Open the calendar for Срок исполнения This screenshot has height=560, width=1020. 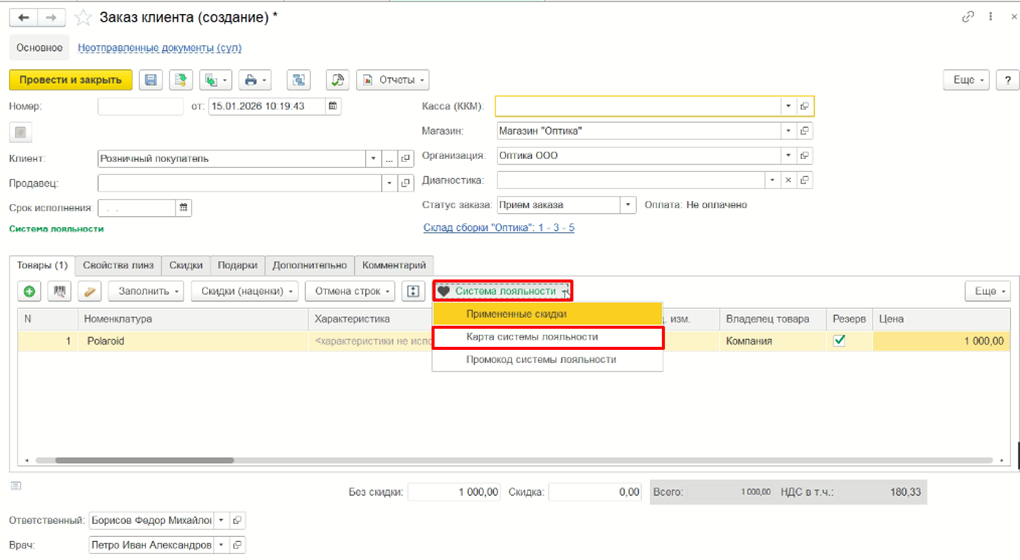coord(183,208)
